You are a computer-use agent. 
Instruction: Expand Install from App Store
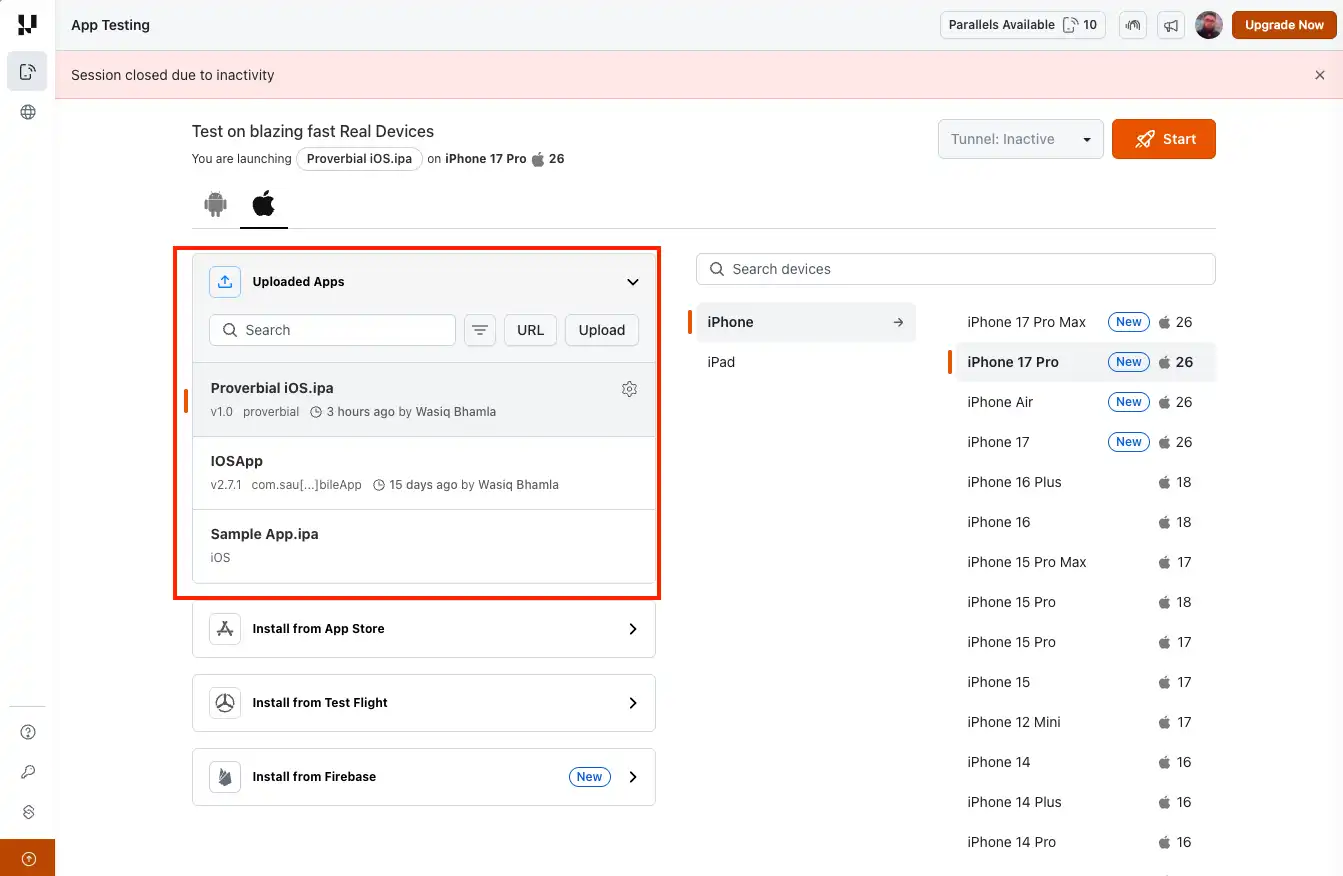point(632,629)
